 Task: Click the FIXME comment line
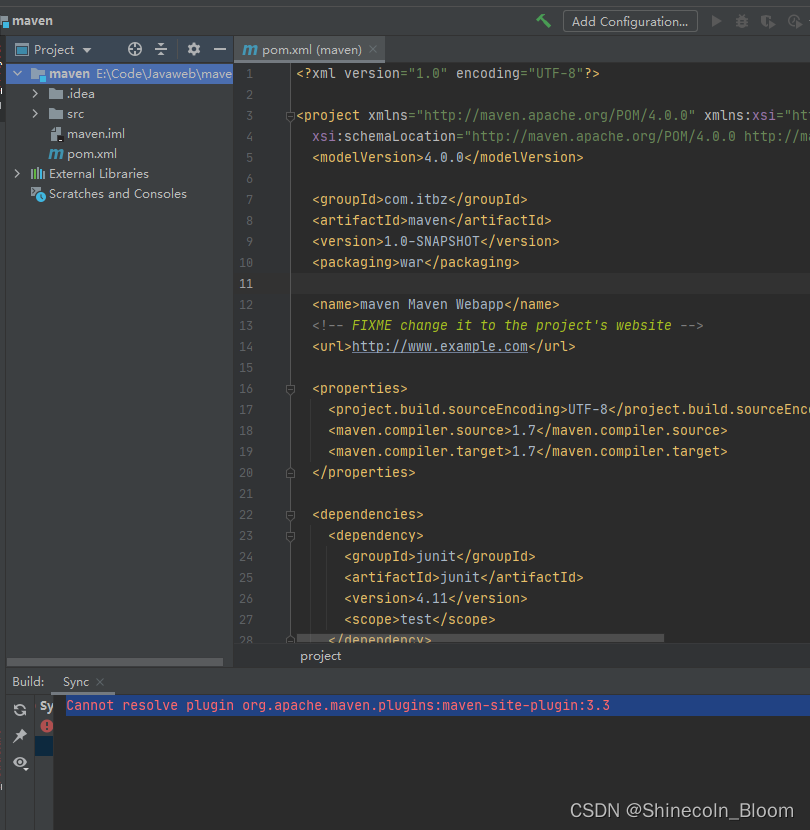507,326
